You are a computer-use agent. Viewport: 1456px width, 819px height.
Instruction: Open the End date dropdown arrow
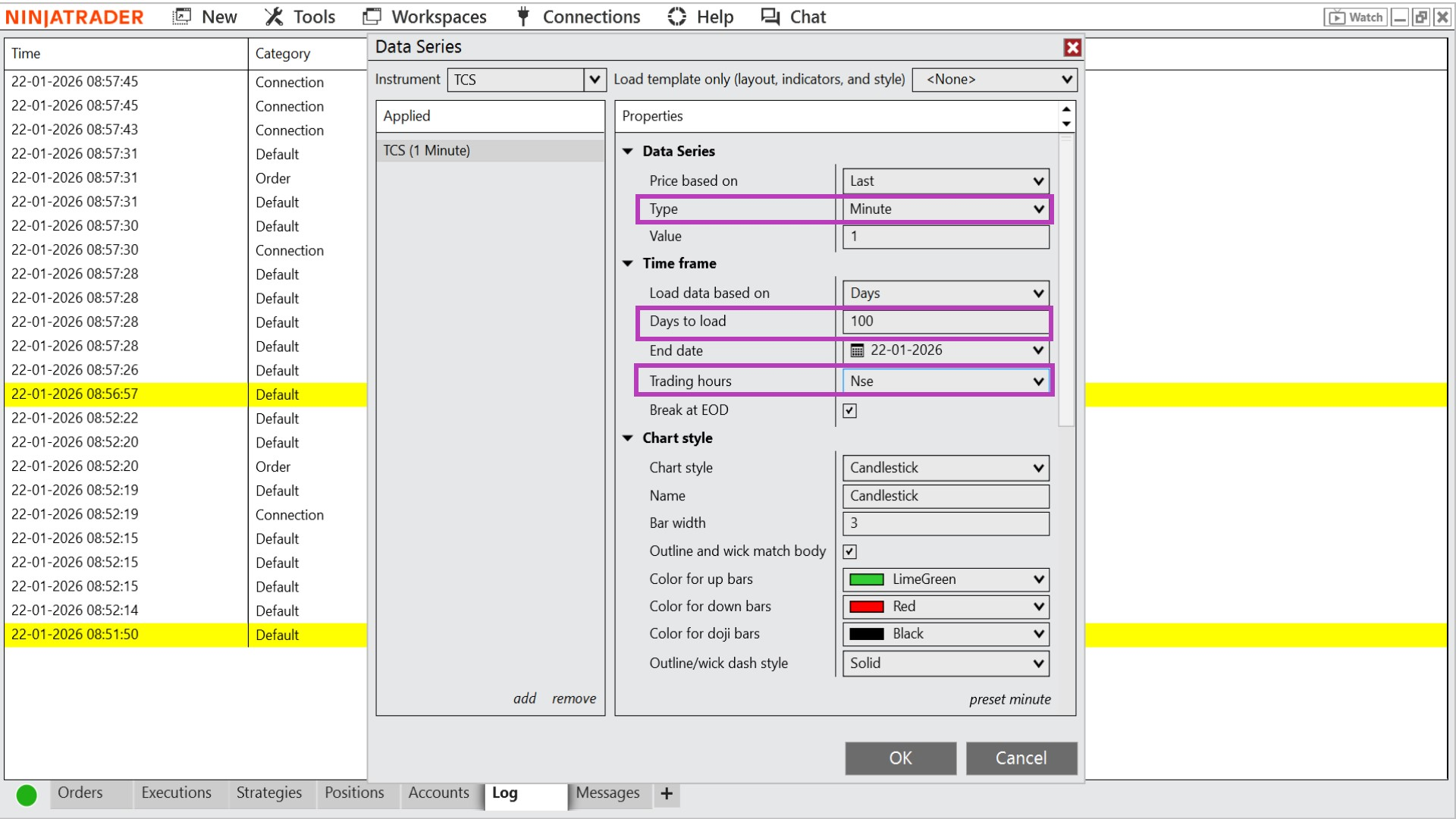coord(1038,350)
